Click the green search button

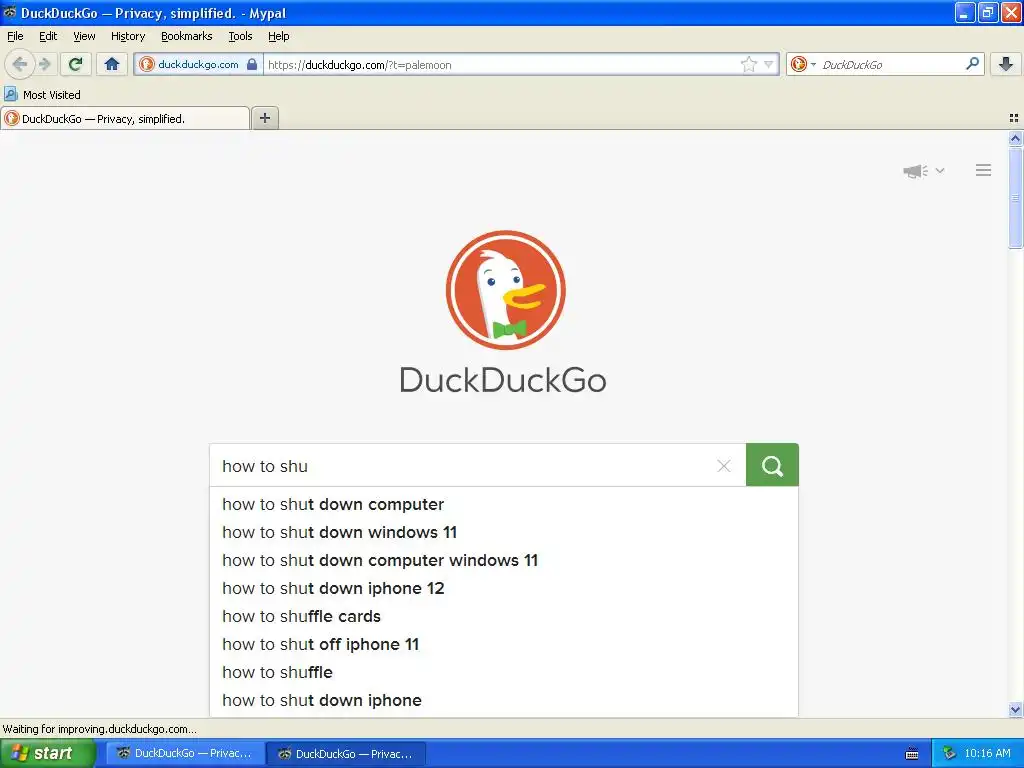point(772,465)
